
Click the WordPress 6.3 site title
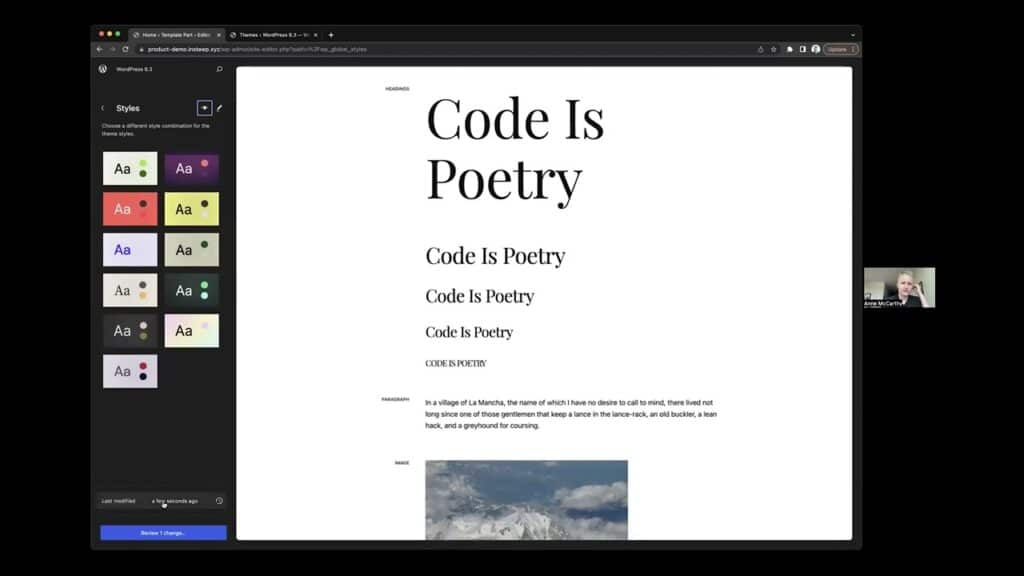click(134, 69)
